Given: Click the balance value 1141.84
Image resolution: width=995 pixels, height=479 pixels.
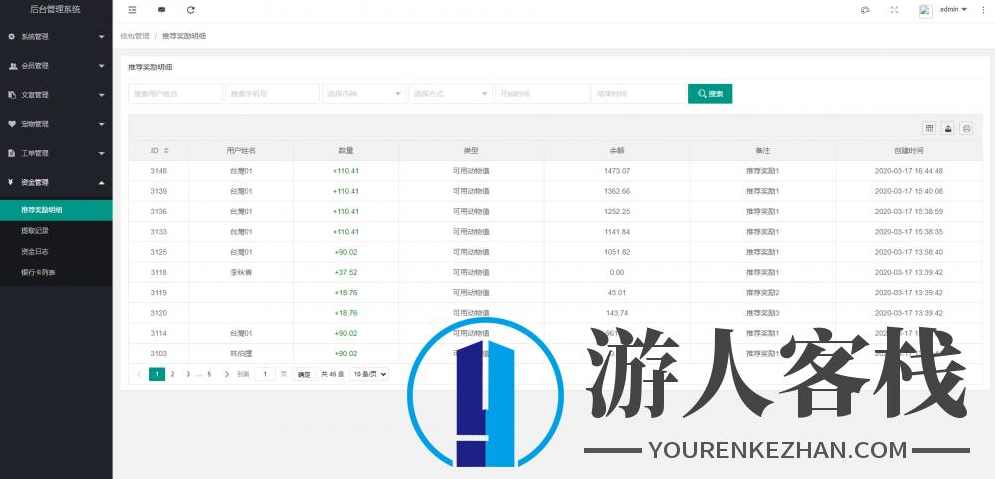Looking at the screenshot, I should pos(617,232).
